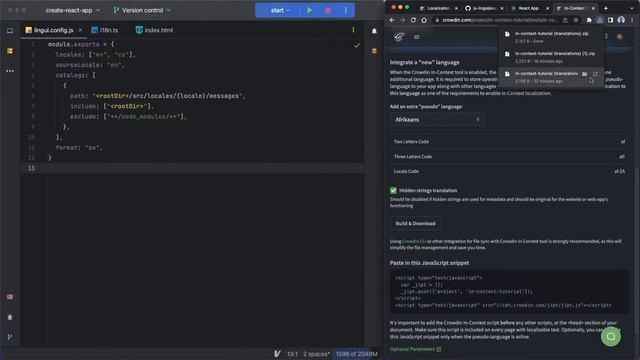Click Three Letters Code row
640x360 pixels.
[x=509, y=156]
